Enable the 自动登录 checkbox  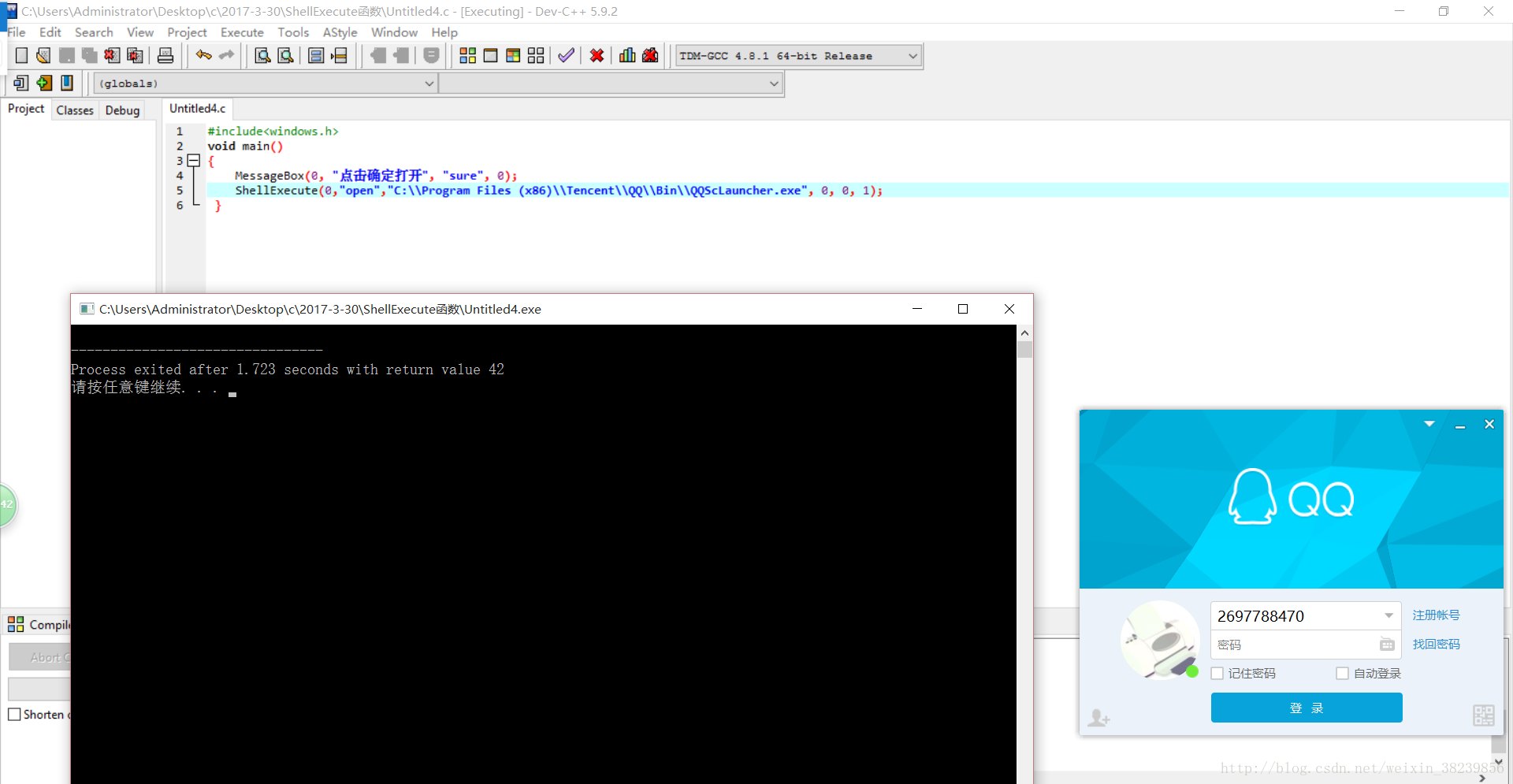click(1342, 674)
